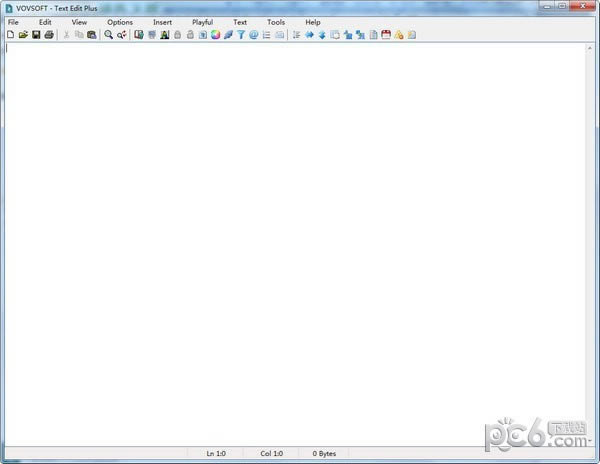Open the File menu
Screen dimensions: 600x464
[13, 22]
